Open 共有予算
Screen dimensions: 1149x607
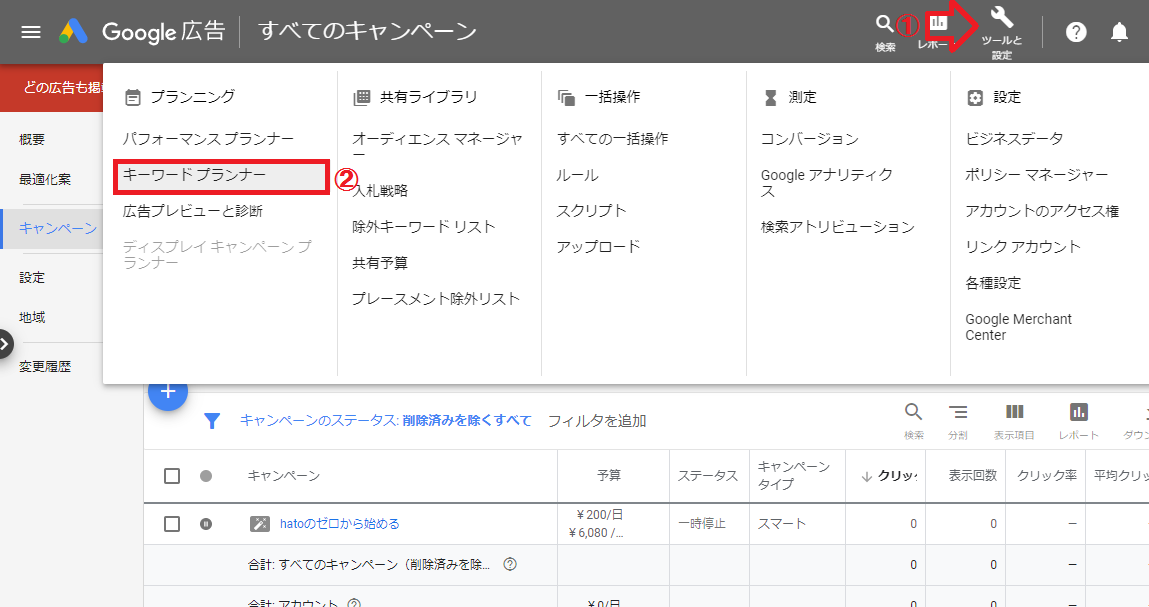(380, 262)
